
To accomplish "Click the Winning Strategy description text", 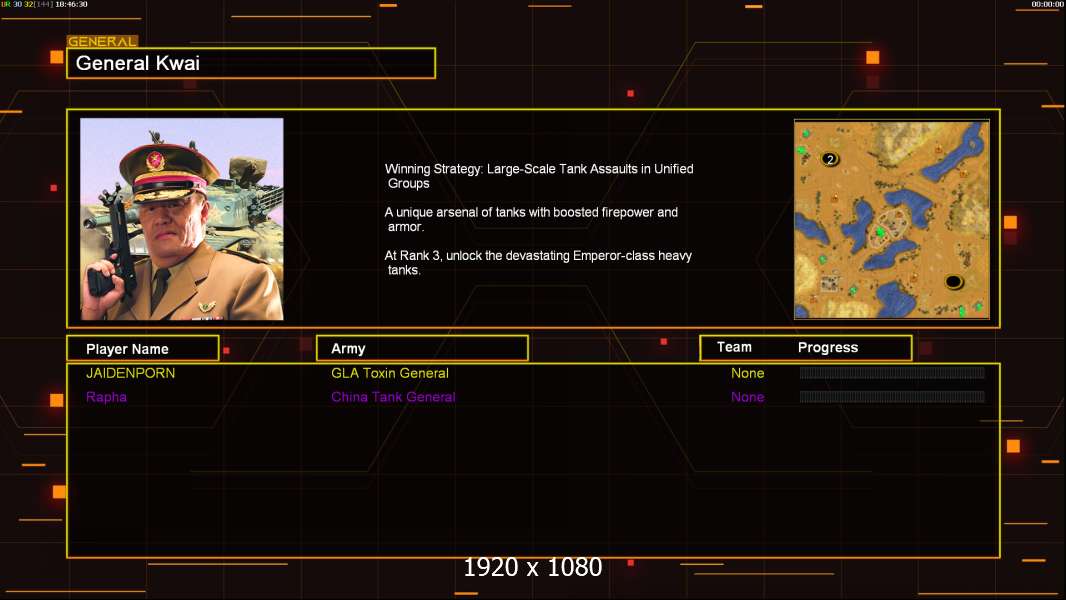I will pos(539,176).
